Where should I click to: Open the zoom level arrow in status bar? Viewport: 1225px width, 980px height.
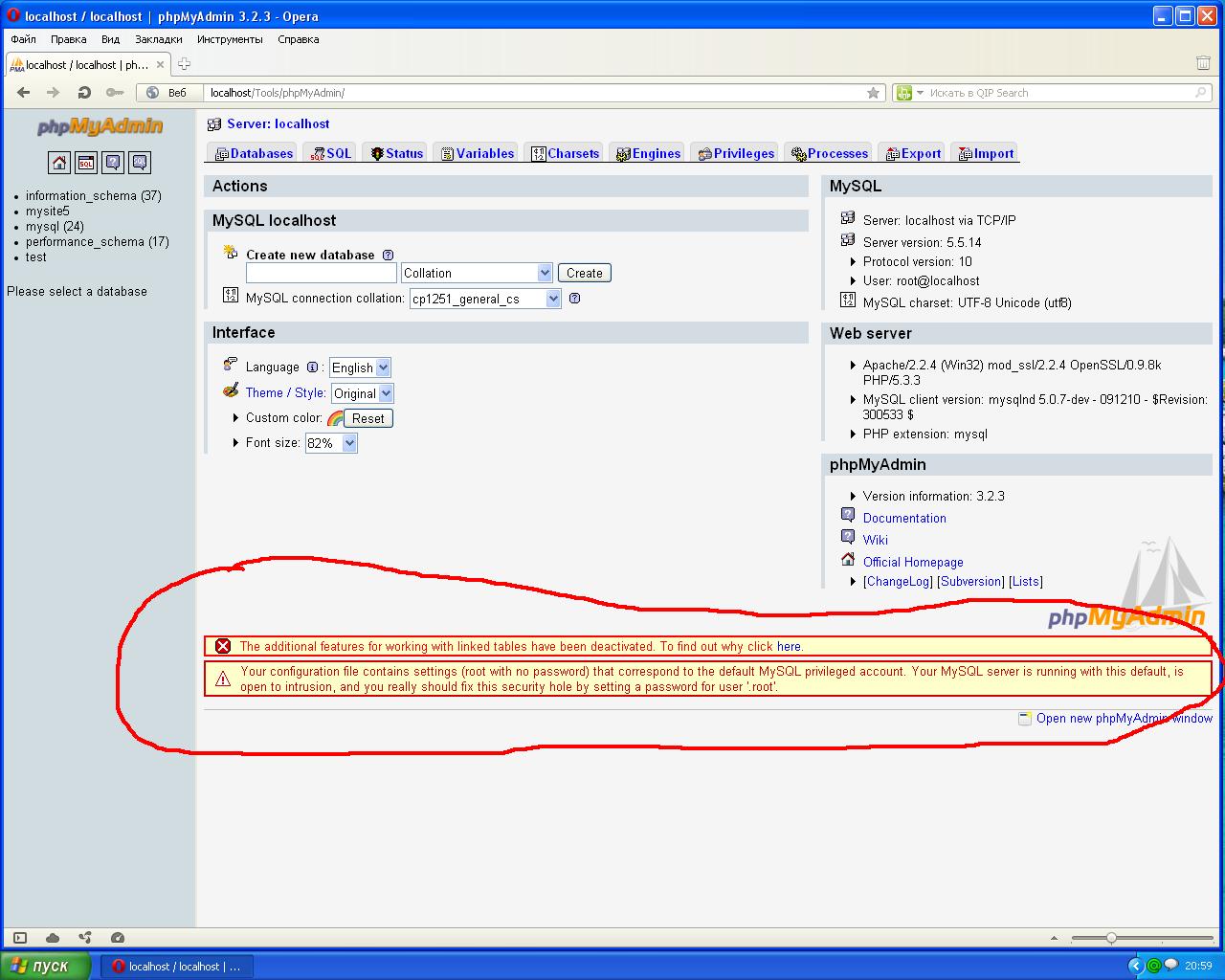coord(1054,938)
